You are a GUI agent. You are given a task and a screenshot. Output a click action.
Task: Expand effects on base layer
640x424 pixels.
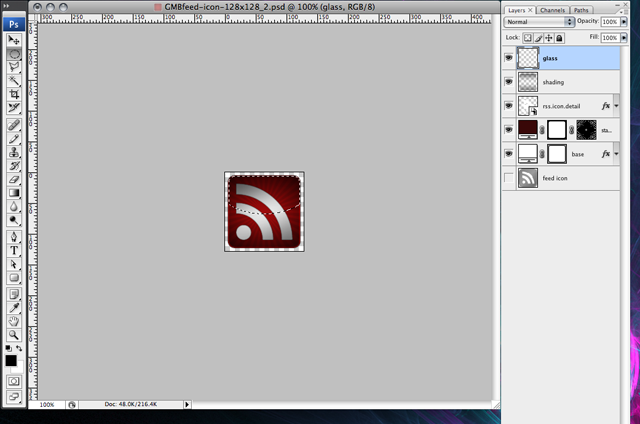click(616, 154)
